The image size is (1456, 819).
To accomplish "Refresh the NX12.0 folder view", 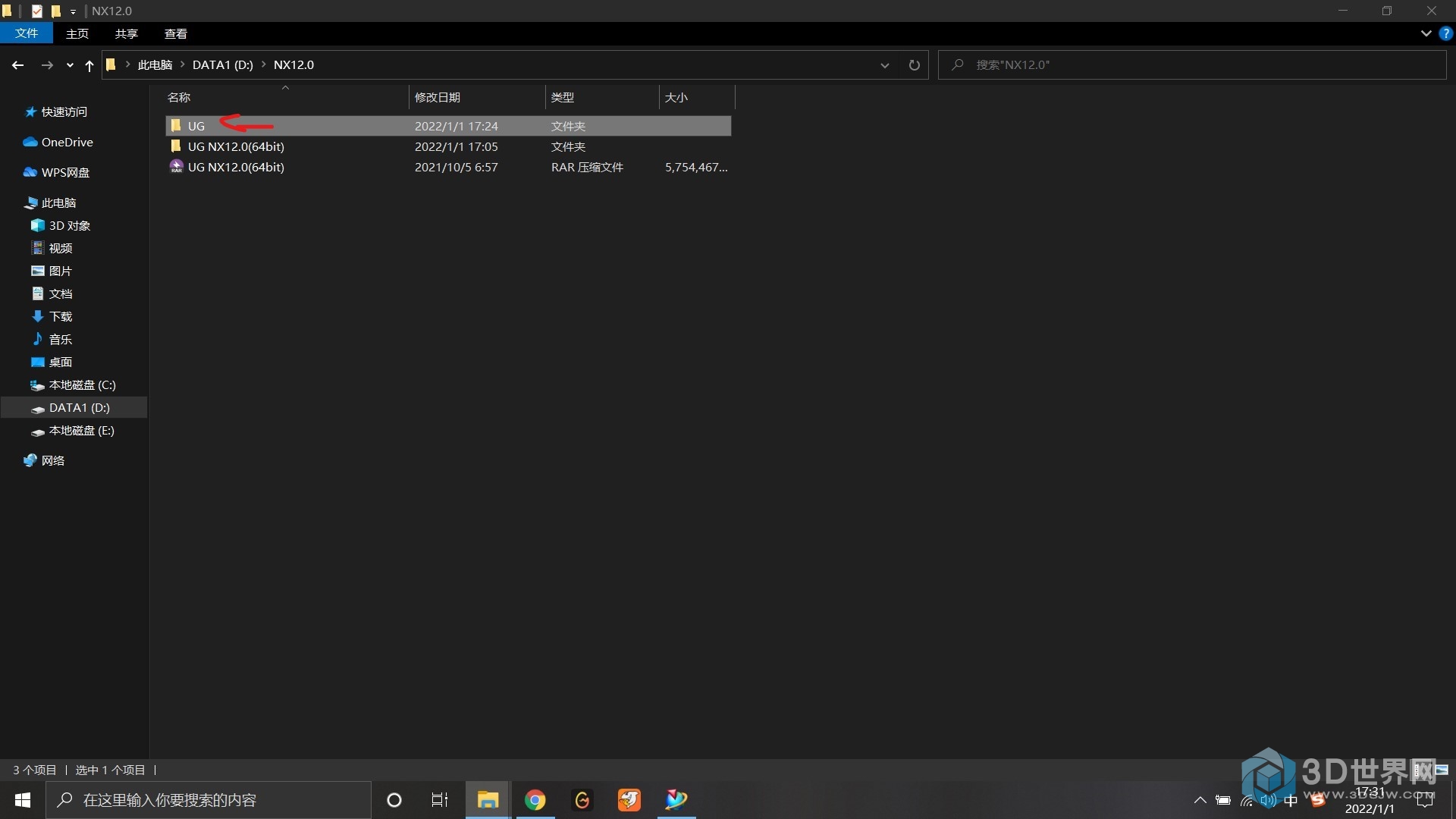I will tap(914, 65).
